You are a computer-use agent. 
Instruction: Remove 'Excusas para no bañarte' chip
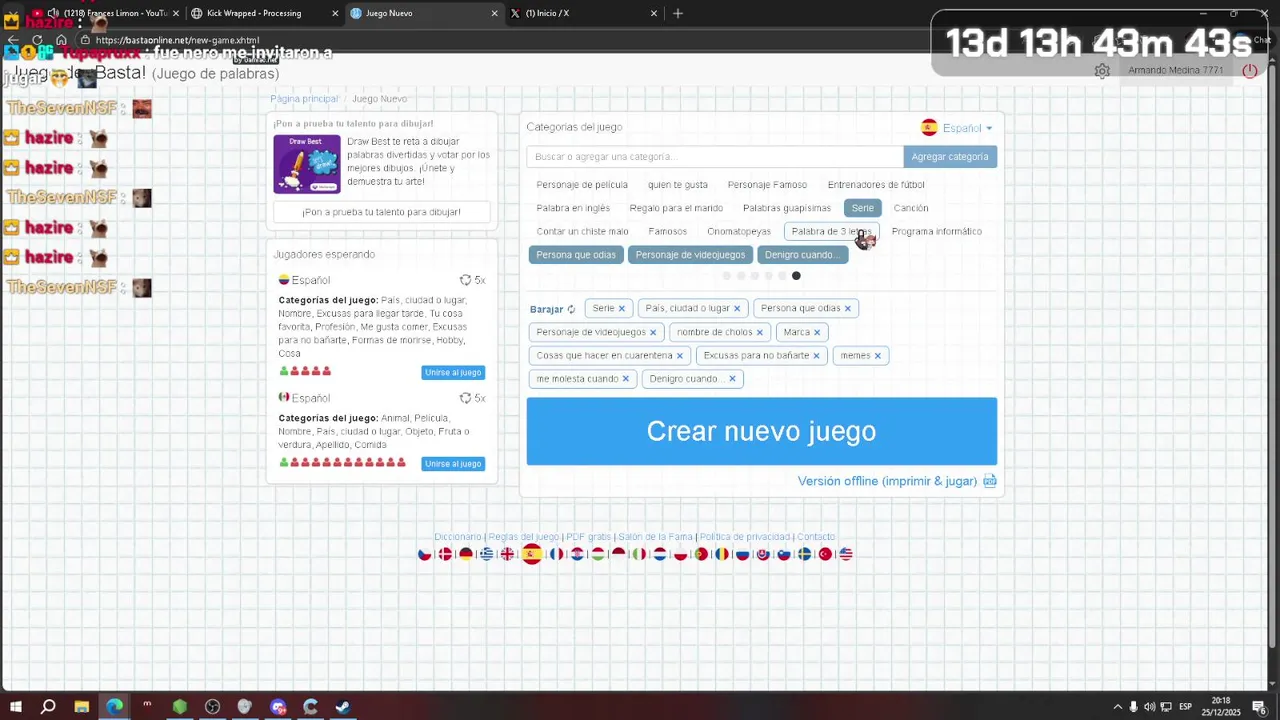816,356
